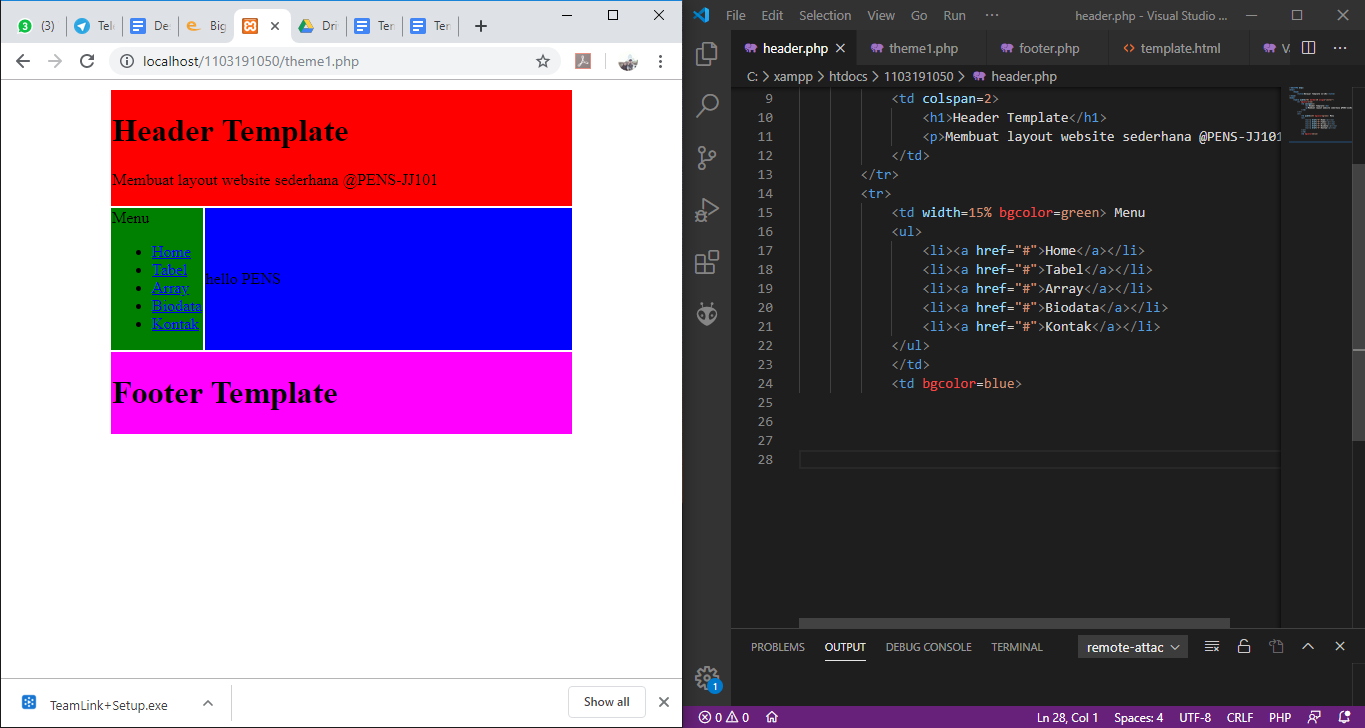Open the Selection menu
This screenshot has width=1365, height=728.
tap(825, 15)
